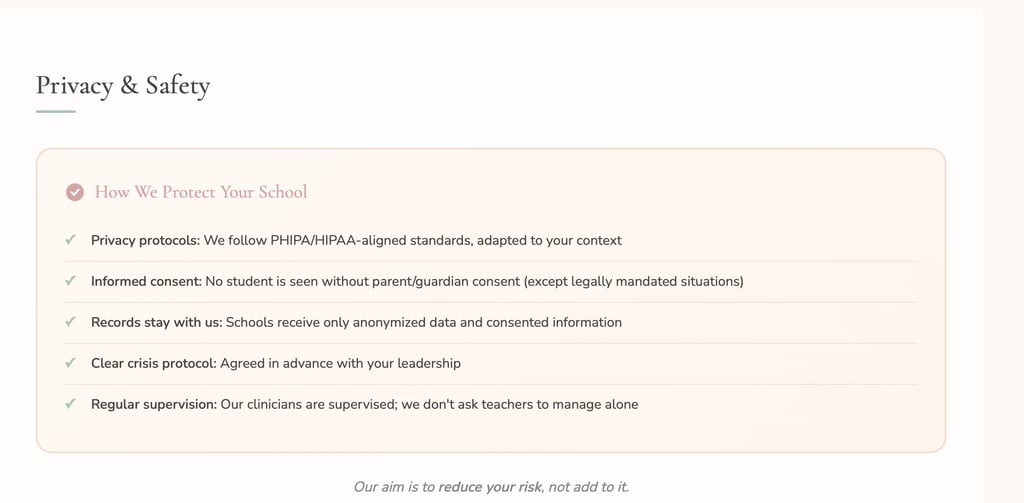The height and width of the screenshot is (503, 1024).
Task: Click the bold Informed consent label
Action: tap(146, 281)
